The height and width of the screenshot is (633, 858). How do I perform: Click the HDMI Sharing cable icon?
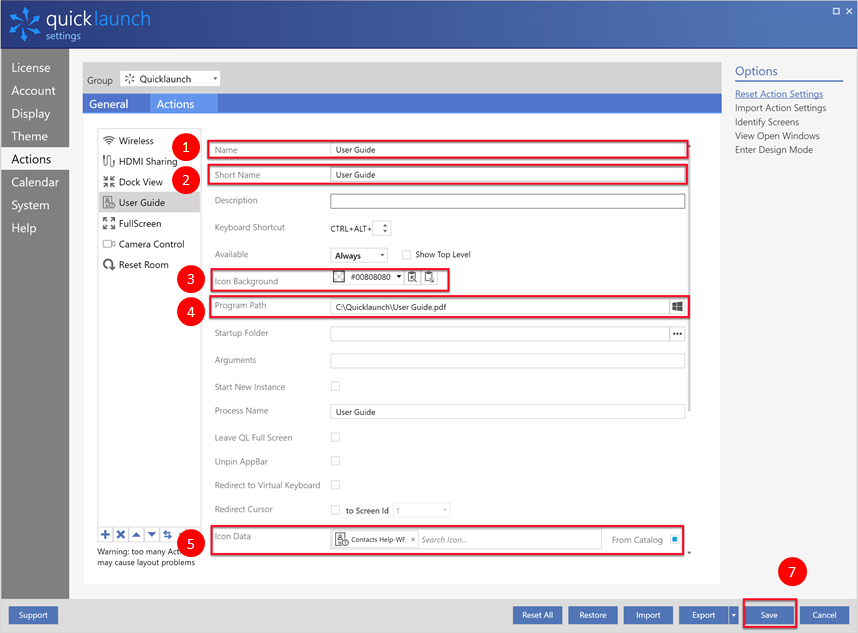(x=109, y=161)
